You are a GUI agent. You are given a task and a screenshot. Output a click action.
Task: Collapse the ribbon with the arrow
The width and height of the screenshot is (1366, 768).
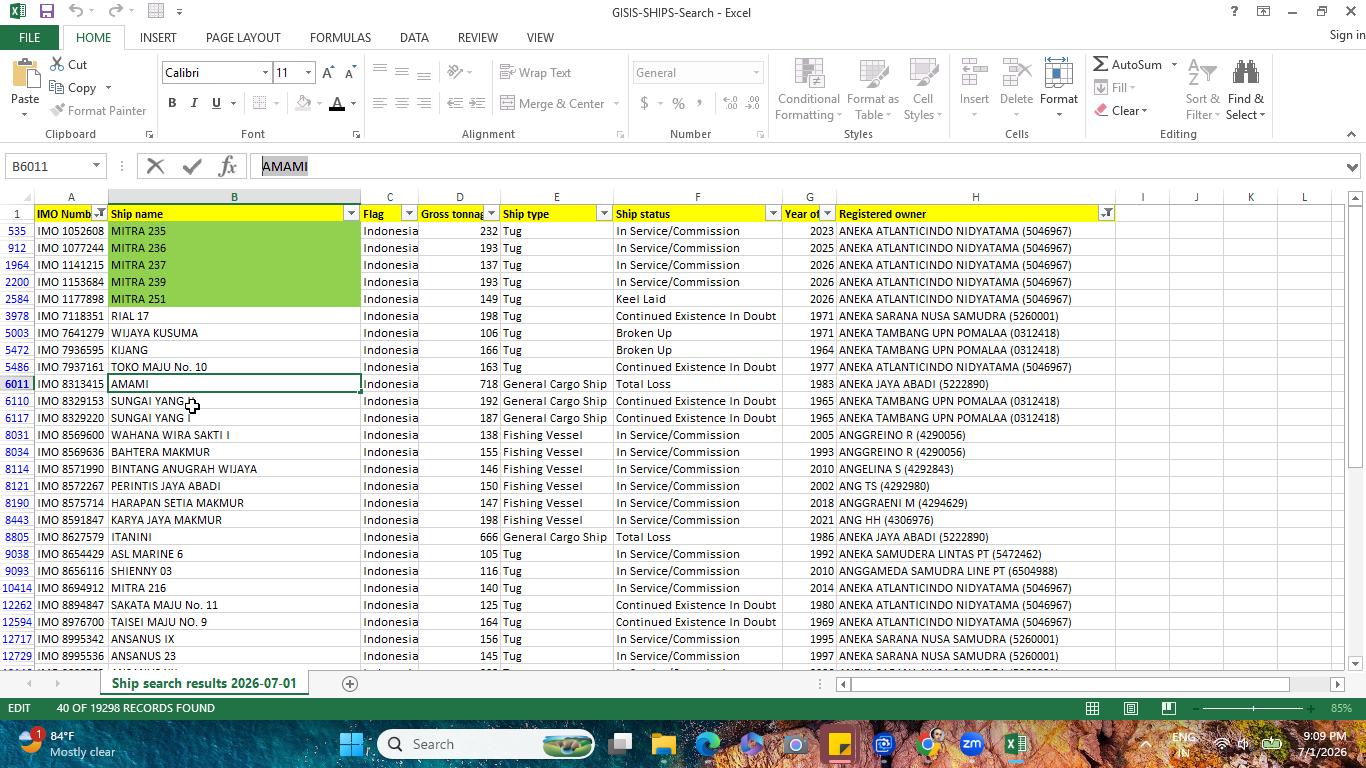tap(1351, 134)
